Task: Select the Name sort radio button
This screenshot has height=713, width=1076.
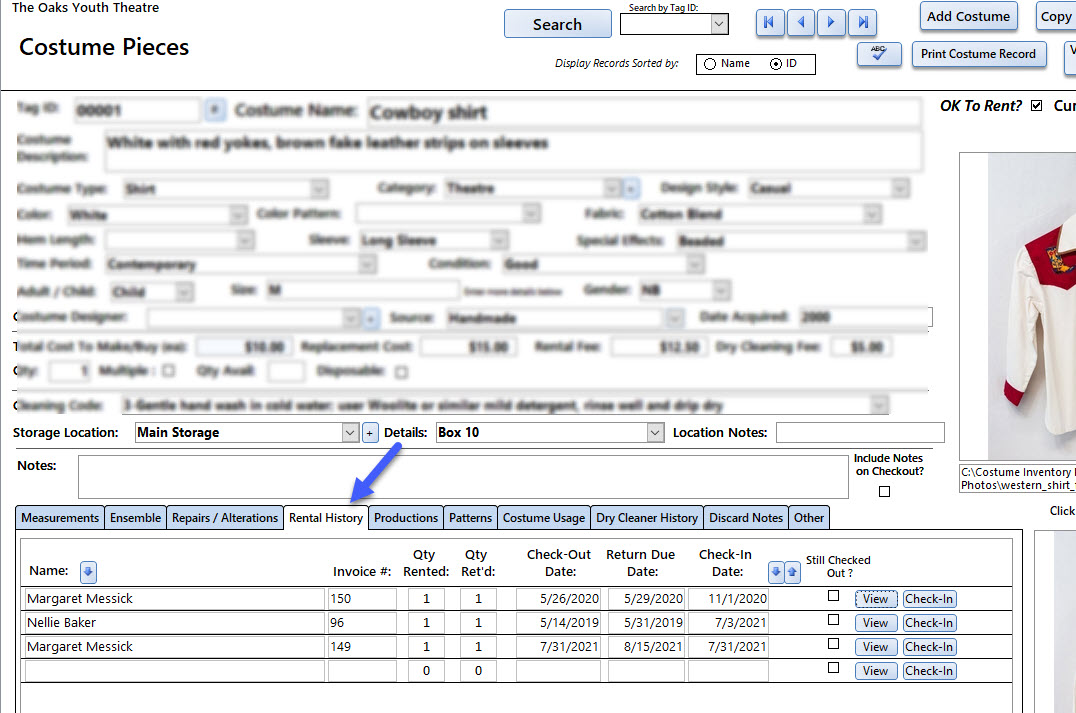Action: tap(710, 64)
